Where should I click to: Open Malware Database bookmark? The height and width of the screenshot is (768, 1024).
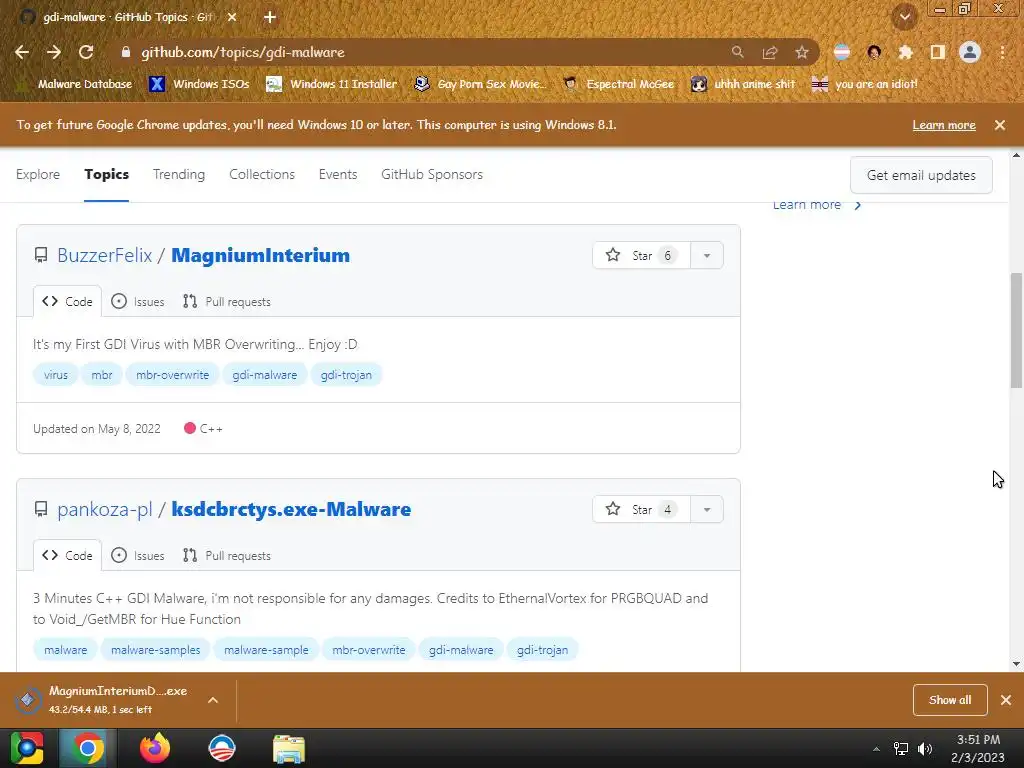[x=74, y=84]
